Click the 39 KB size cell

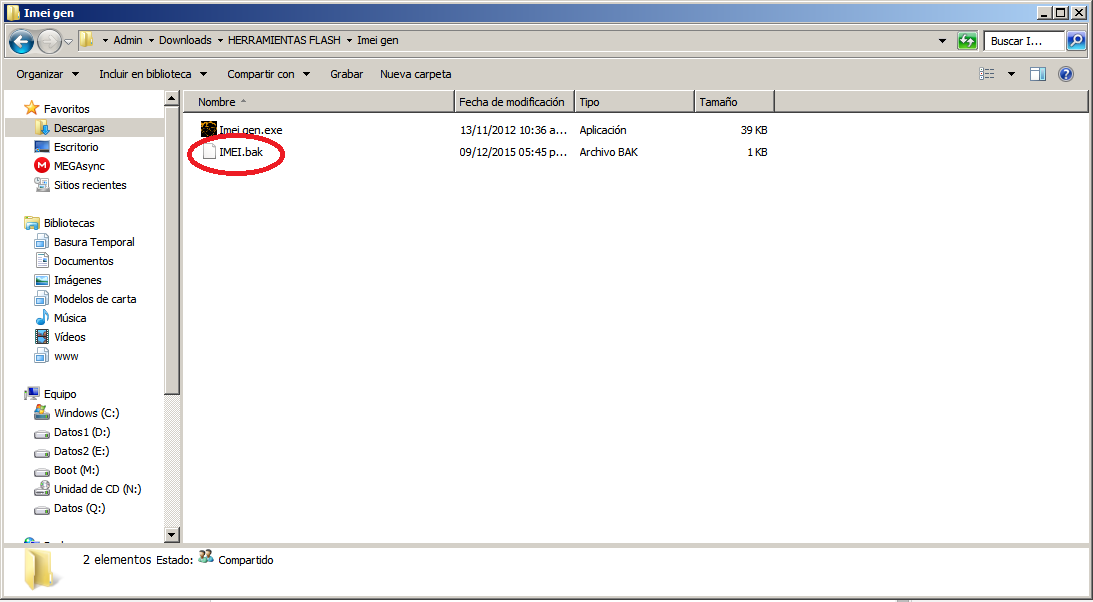[x=754, y=130]
